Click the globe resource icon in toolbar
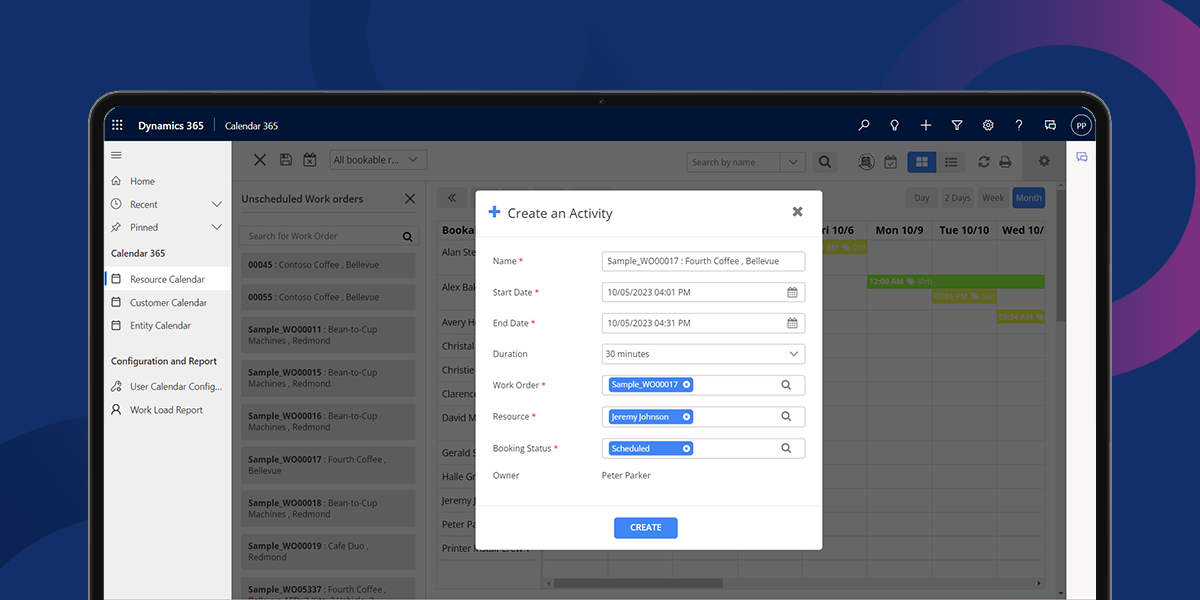This screenshot has height=600, width=1200. [x=866, y=162]
